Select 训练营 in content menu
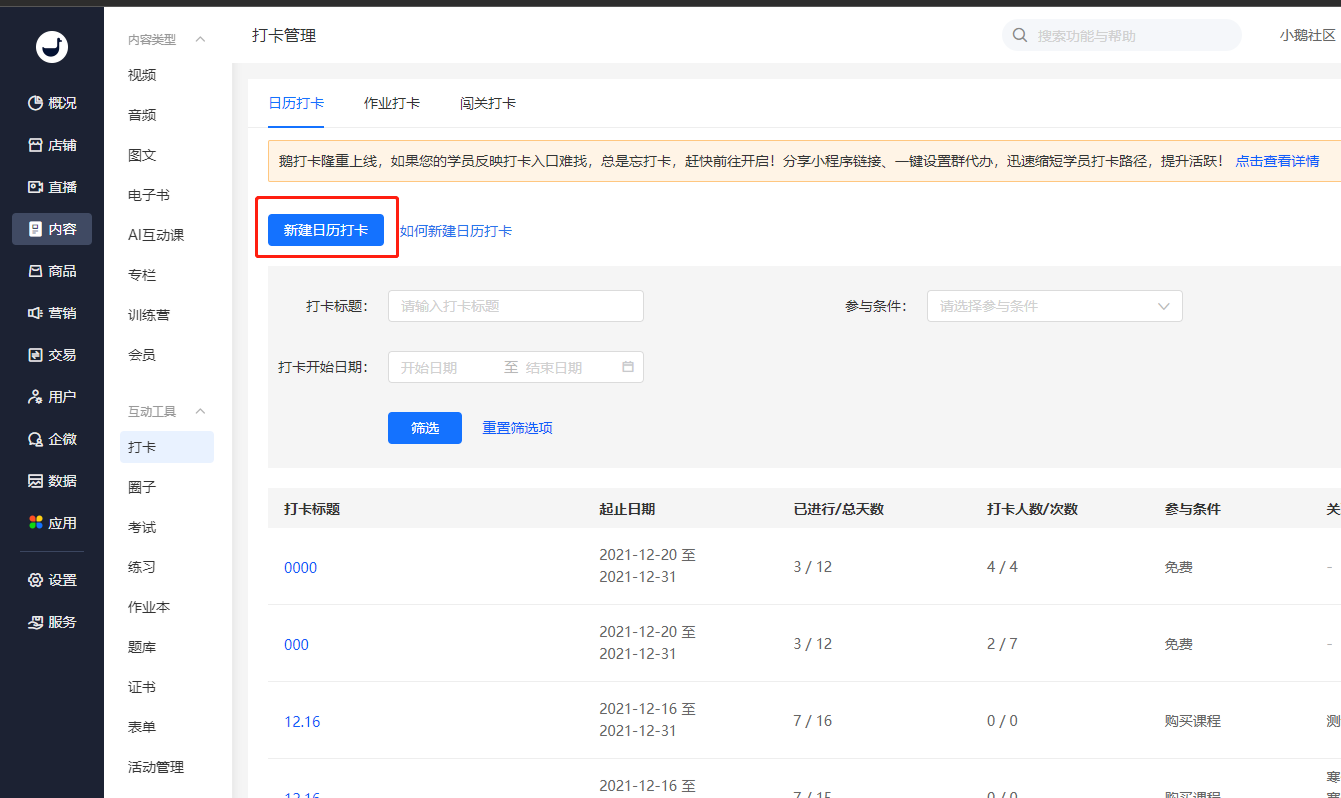This screenshot has height=798, width=1341. coord(149,315)
